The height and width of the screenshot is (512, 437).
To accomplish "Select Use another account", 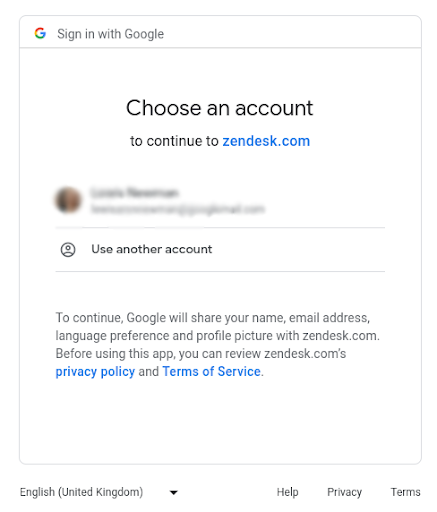I will (220, 250).
